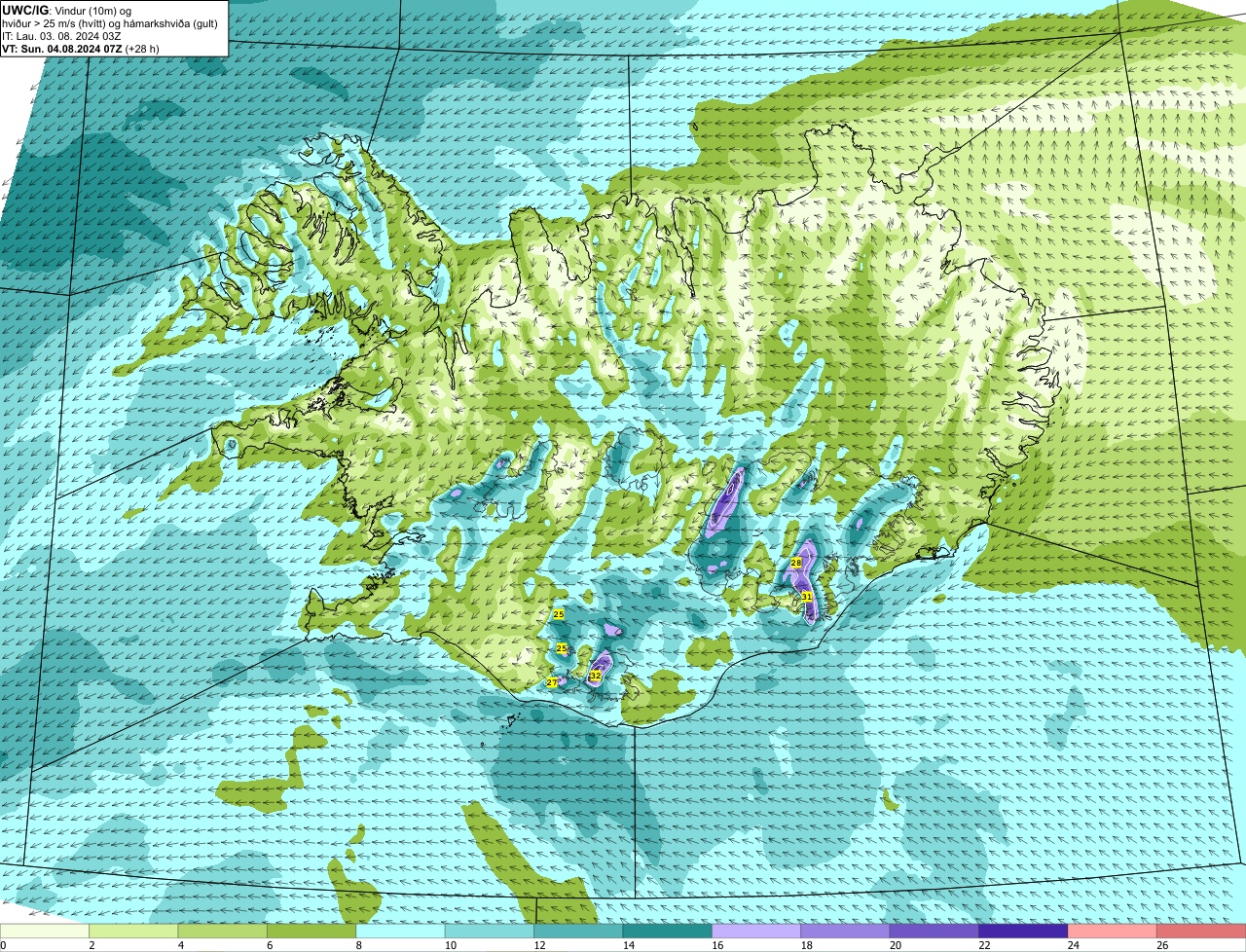Screen dimensions: 1246x952
Task: Pick the salmon swatch above 26 m/s
Action: 1202,931
